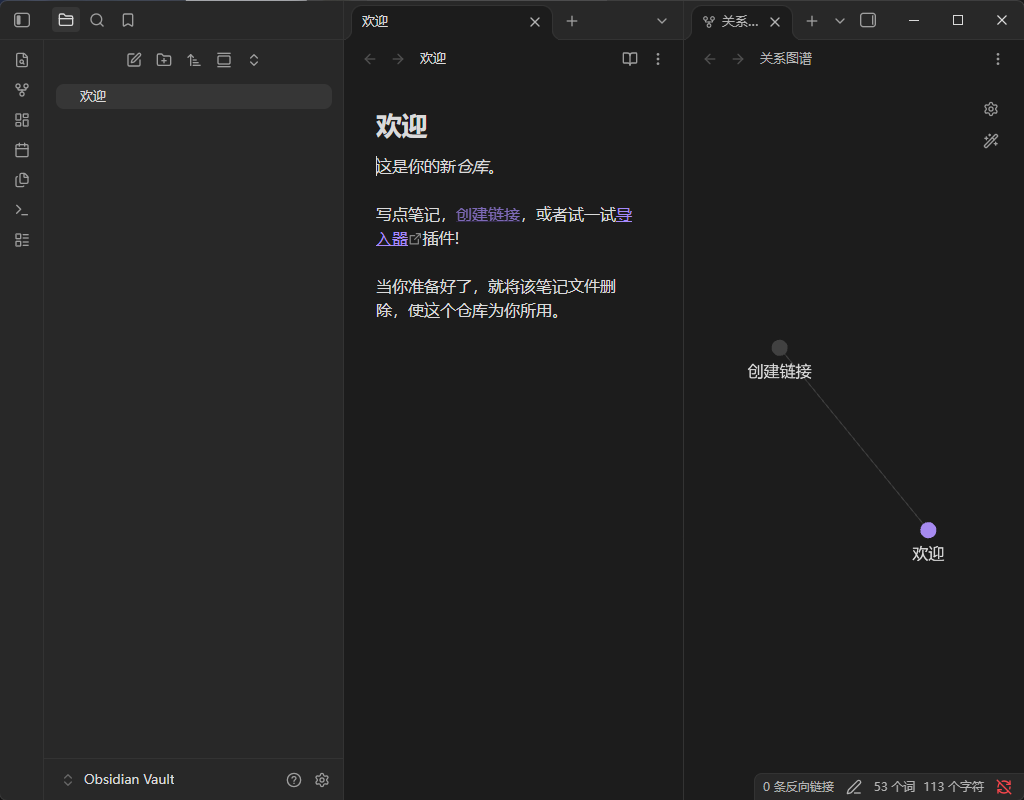This screenshot has height=800, width=1024.
Task: Navigate back in graph view
Action: tap(710, 59)
